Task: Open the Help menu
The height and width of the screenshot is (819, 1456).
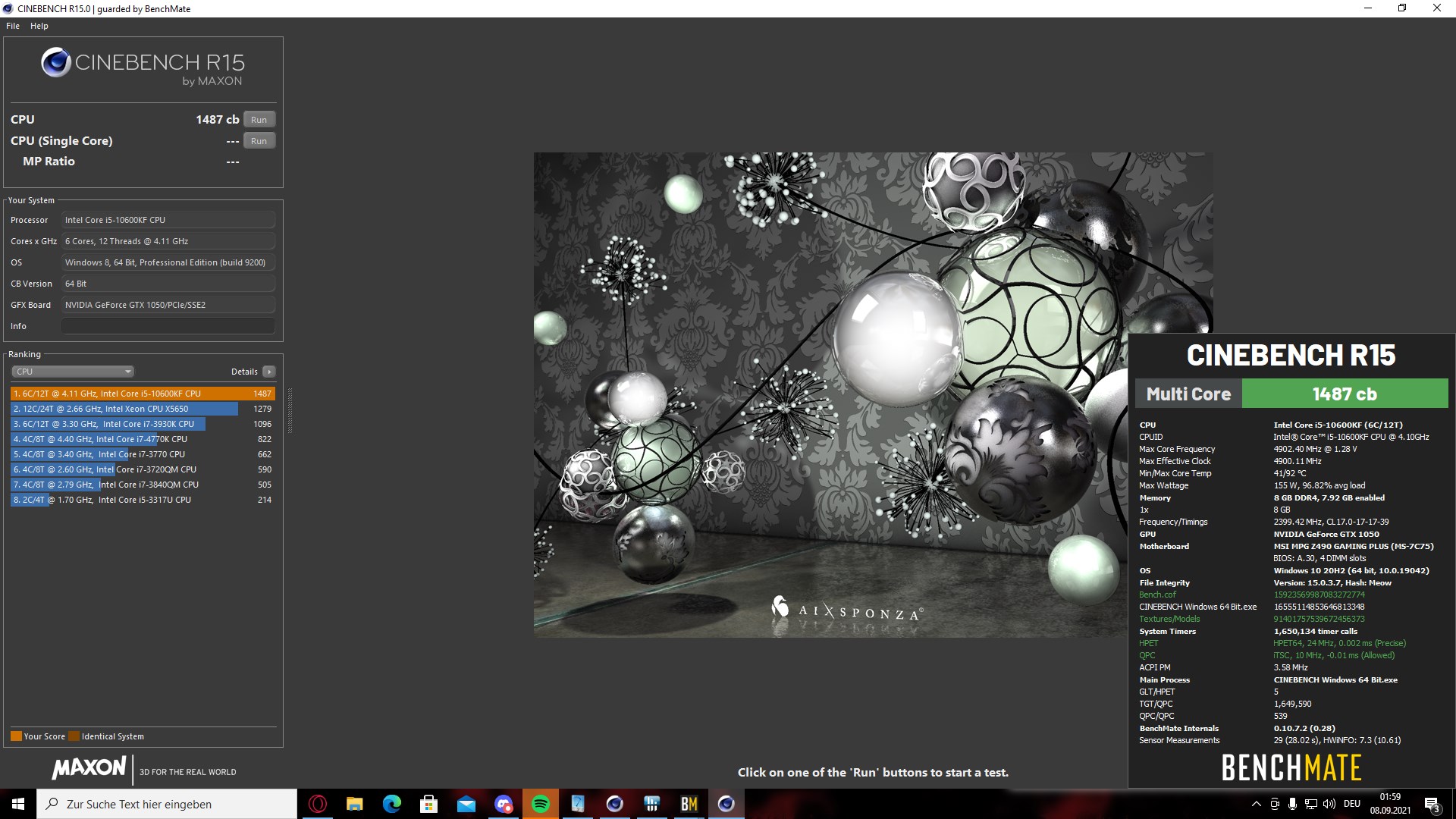Action: click(39, 26)
